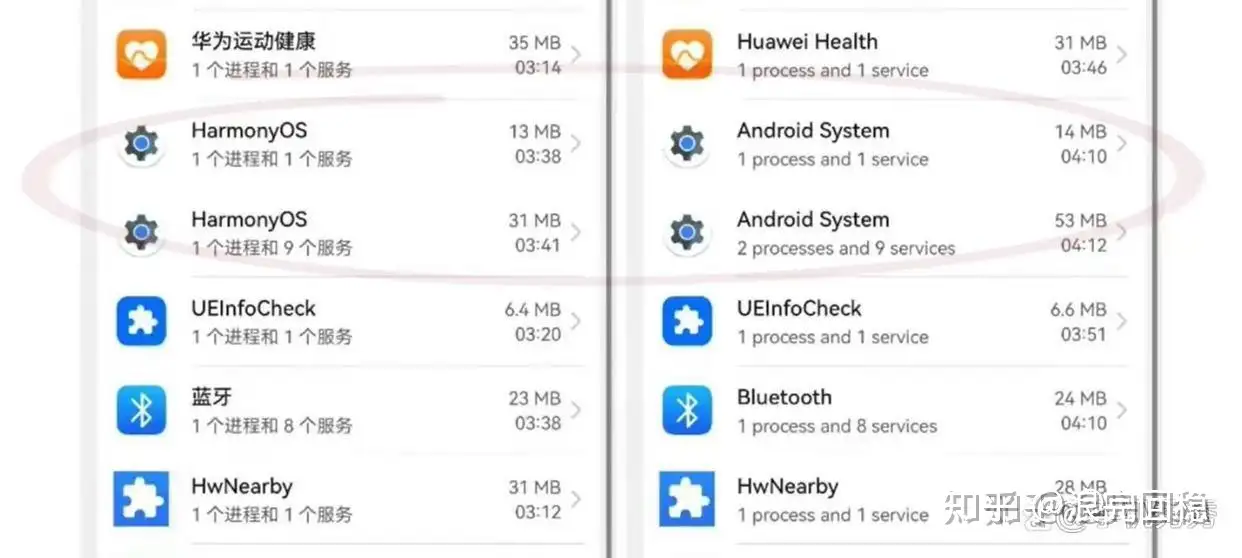
Task: Select the 华为运动健康 app name
Action: coord(253,42)
